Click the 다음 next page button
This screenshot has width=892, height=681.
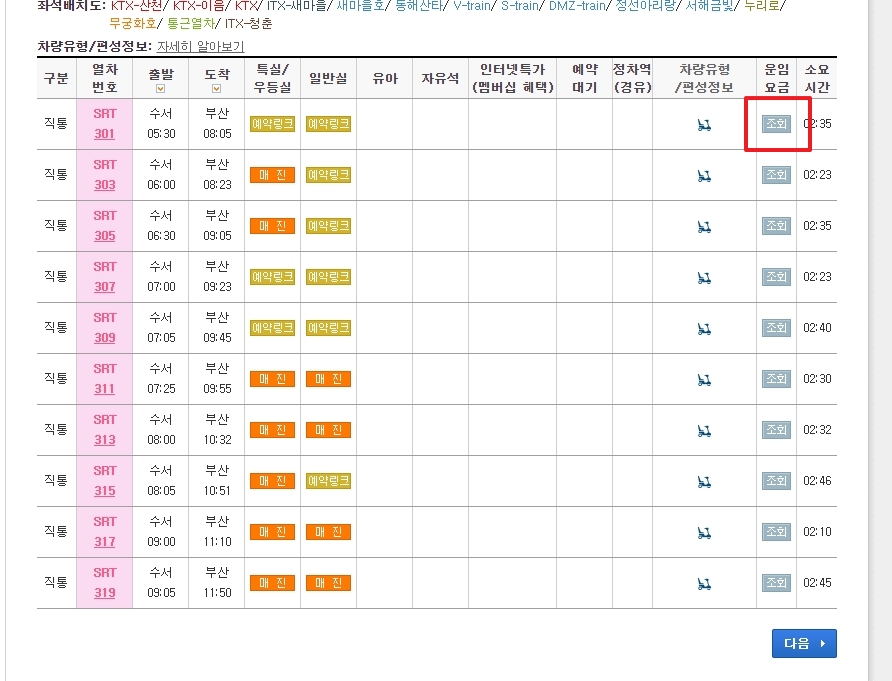[804, 643]
